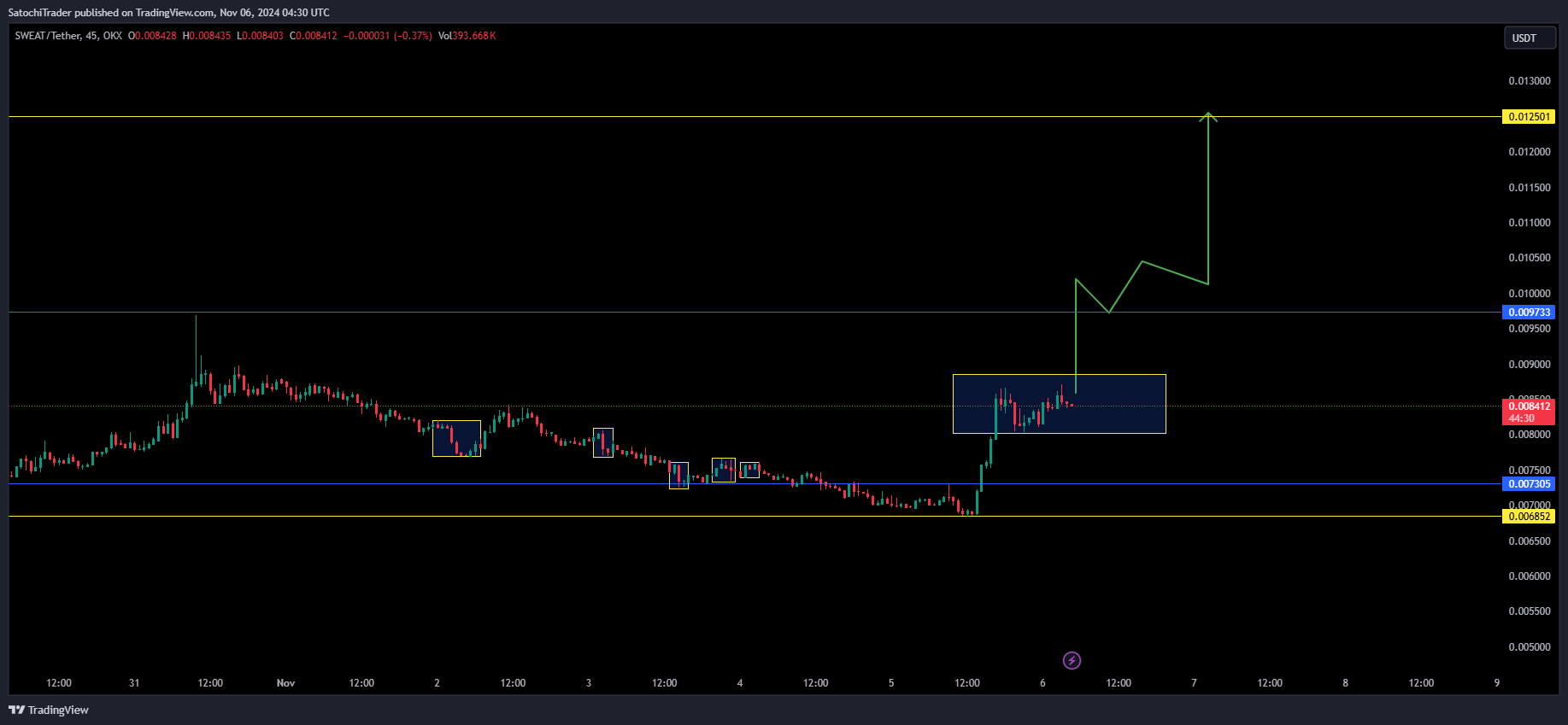Image resolution: width=1568 pixels, height=725 pixels.
Task: Click the 0.009500 price axis label
Action: coord(1529,329)
